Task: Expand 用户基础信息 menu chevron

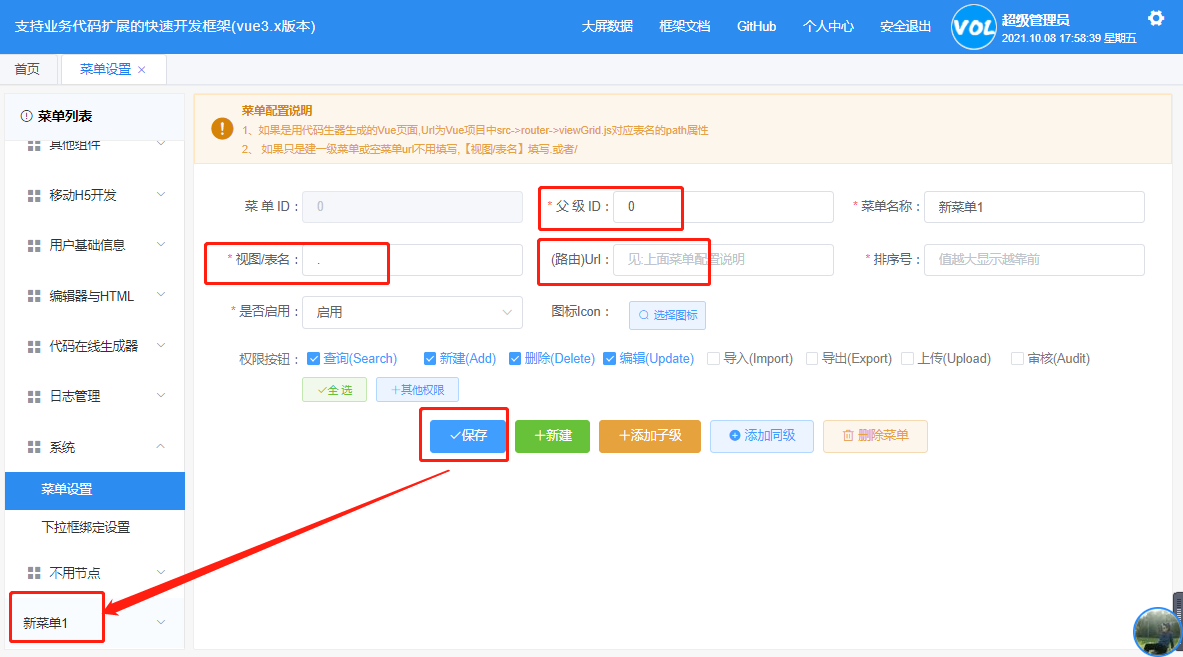Action: pyautogui.click(x=161, y=244)
